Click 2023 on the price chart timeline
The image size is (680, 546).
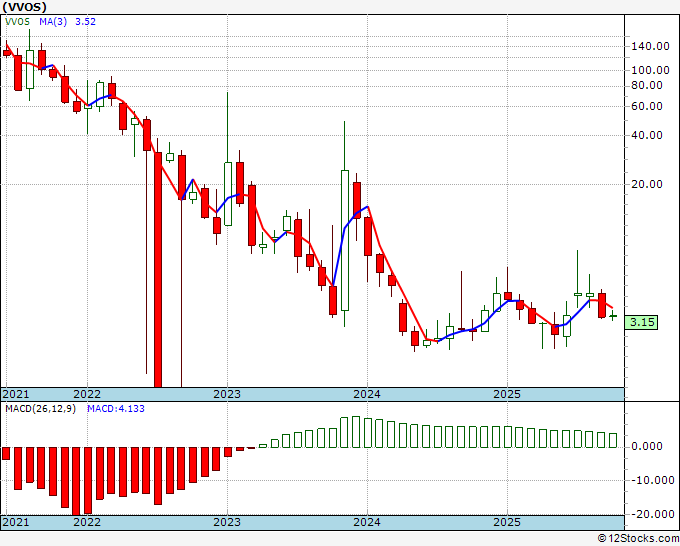pos(227,394)
